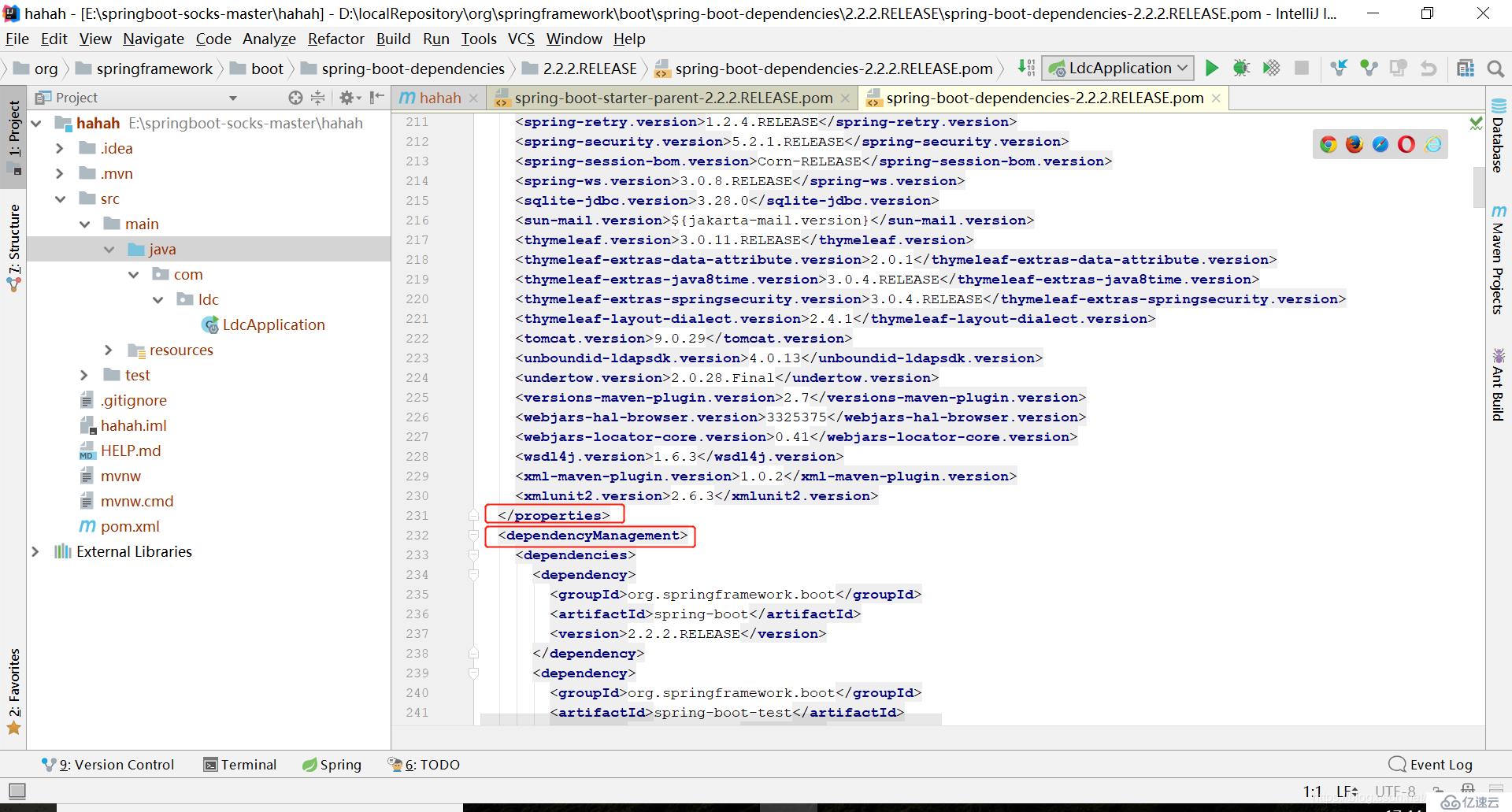Viewport: 1512px width, 812px height.
Task: Click the Commit changes VCS icon
Action: (1369, 69)
